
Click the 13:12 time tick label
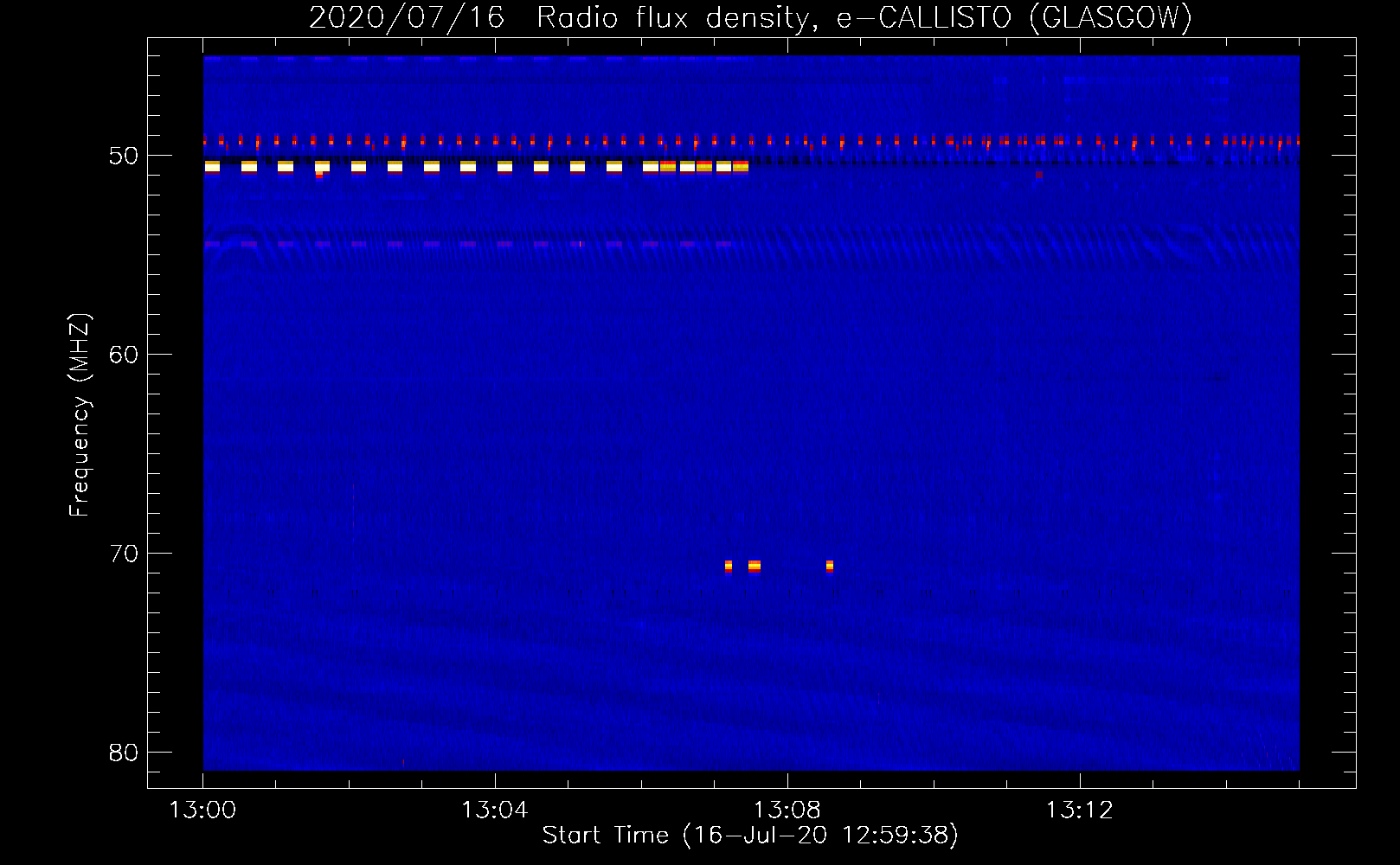coord(1080,811)
